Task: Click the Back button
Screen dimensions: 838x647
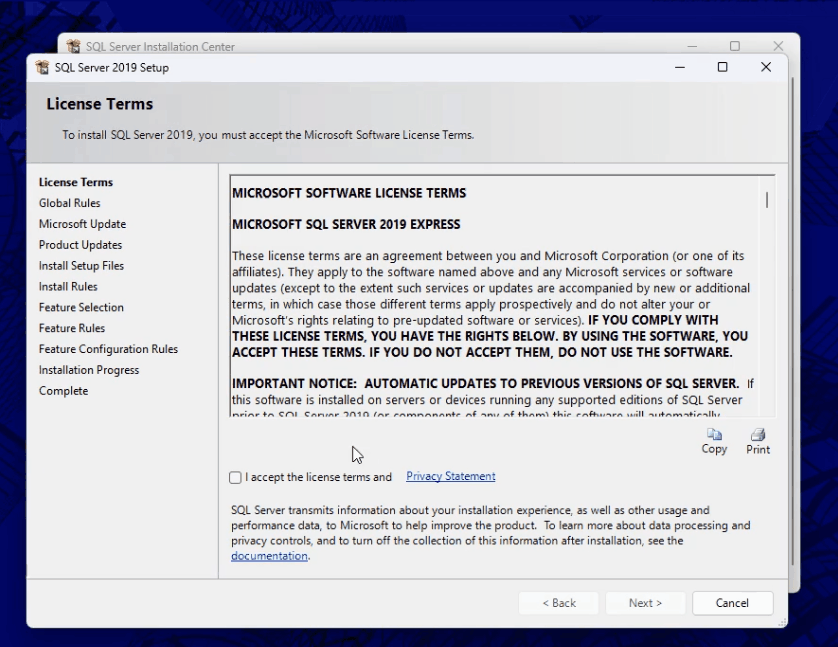Action: pyautogui.click(x=558, y=603)
